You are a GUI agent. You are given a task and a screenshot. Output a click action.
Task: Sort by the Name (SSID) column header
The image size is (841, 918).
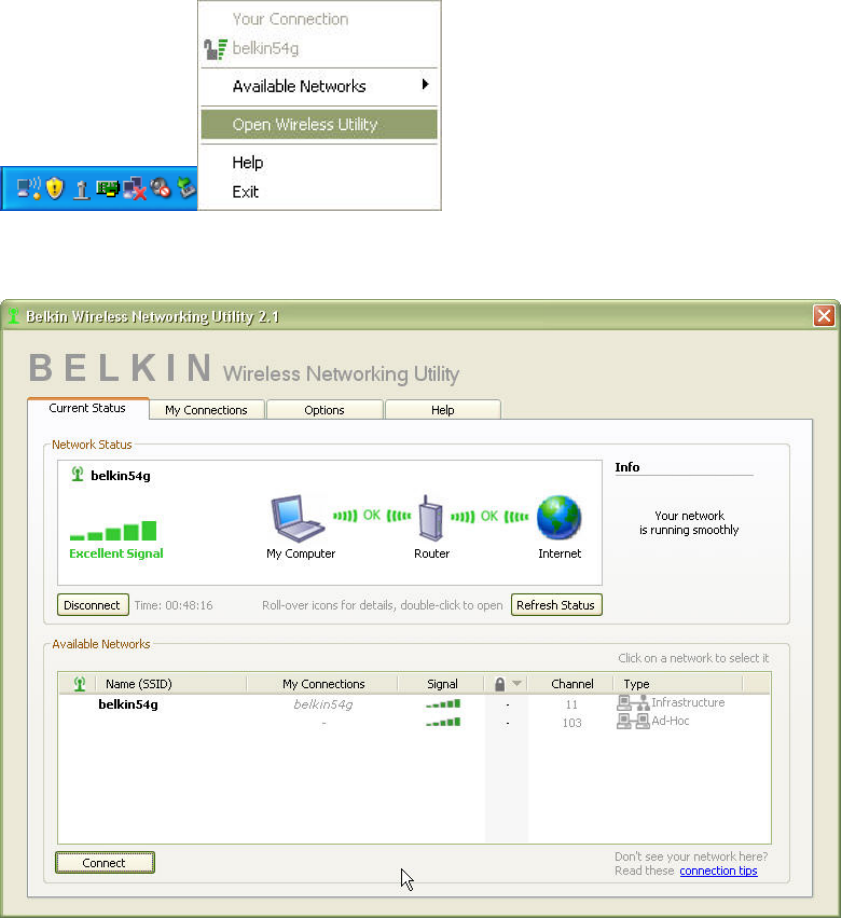pos(139,684)
